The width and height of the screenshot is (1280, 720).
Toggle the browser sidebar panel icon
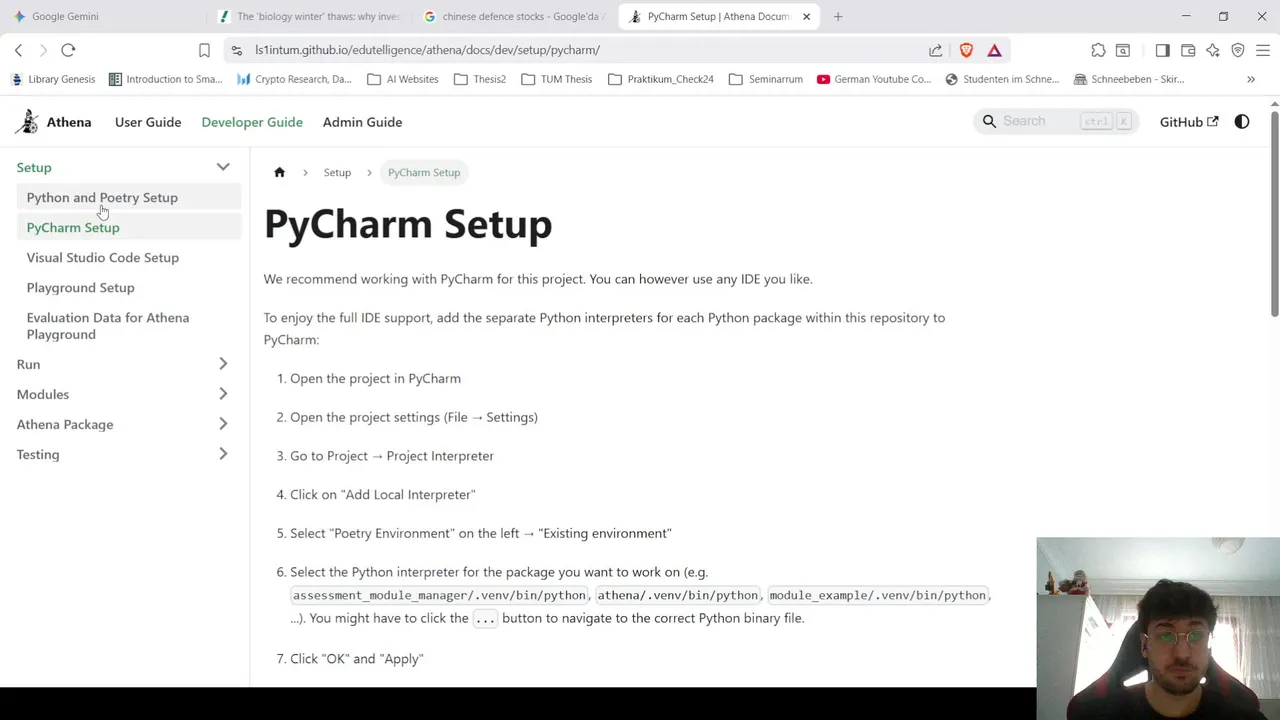pos(1162,50)
